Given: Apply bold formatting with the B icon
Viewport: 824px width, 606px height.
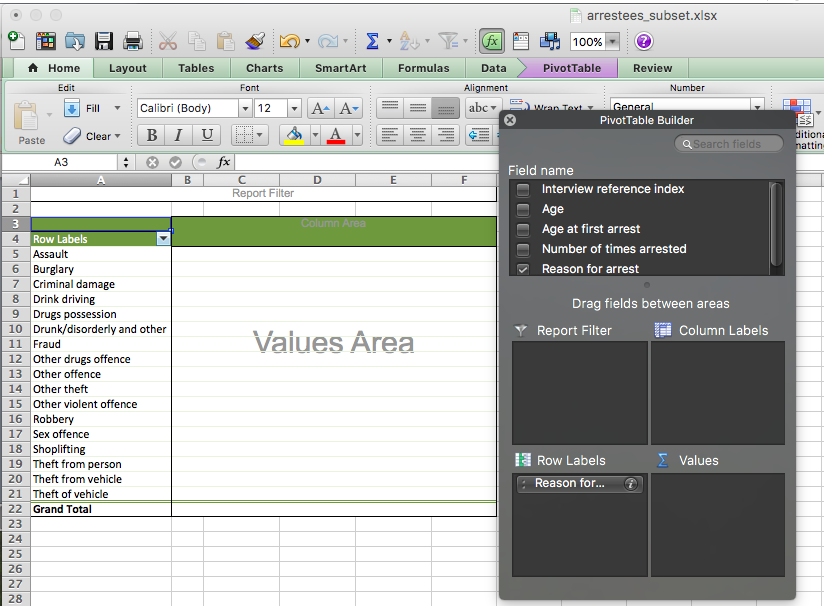Looking at the screenshot, I should (x=152, y=135).
